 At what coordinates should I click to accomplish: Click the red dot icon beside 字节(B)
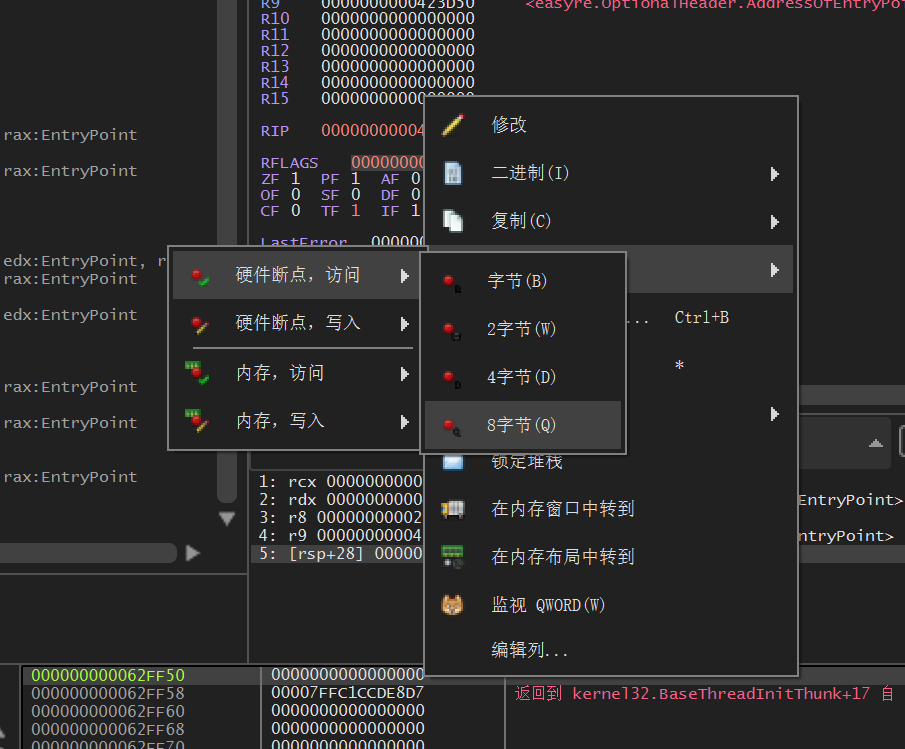pyautogui.click(x=453, y=283)
